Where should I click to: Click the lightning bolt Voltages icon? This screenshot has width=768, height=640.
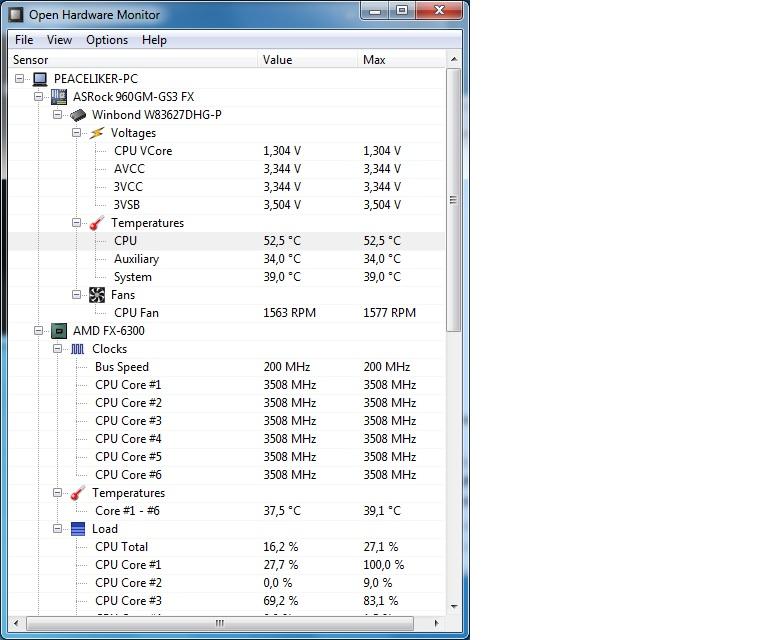click(97, 133)
